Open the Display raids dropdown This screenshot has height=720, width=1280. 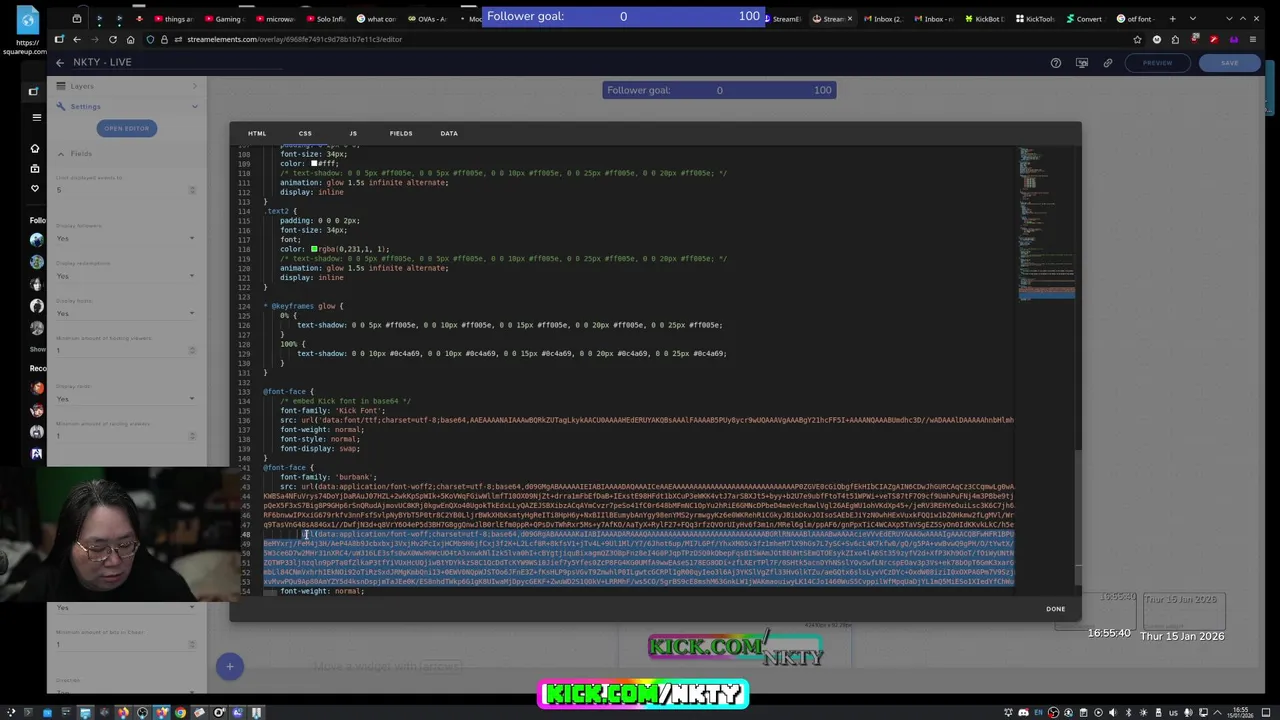pyautogui.click(x=125, y=398)
